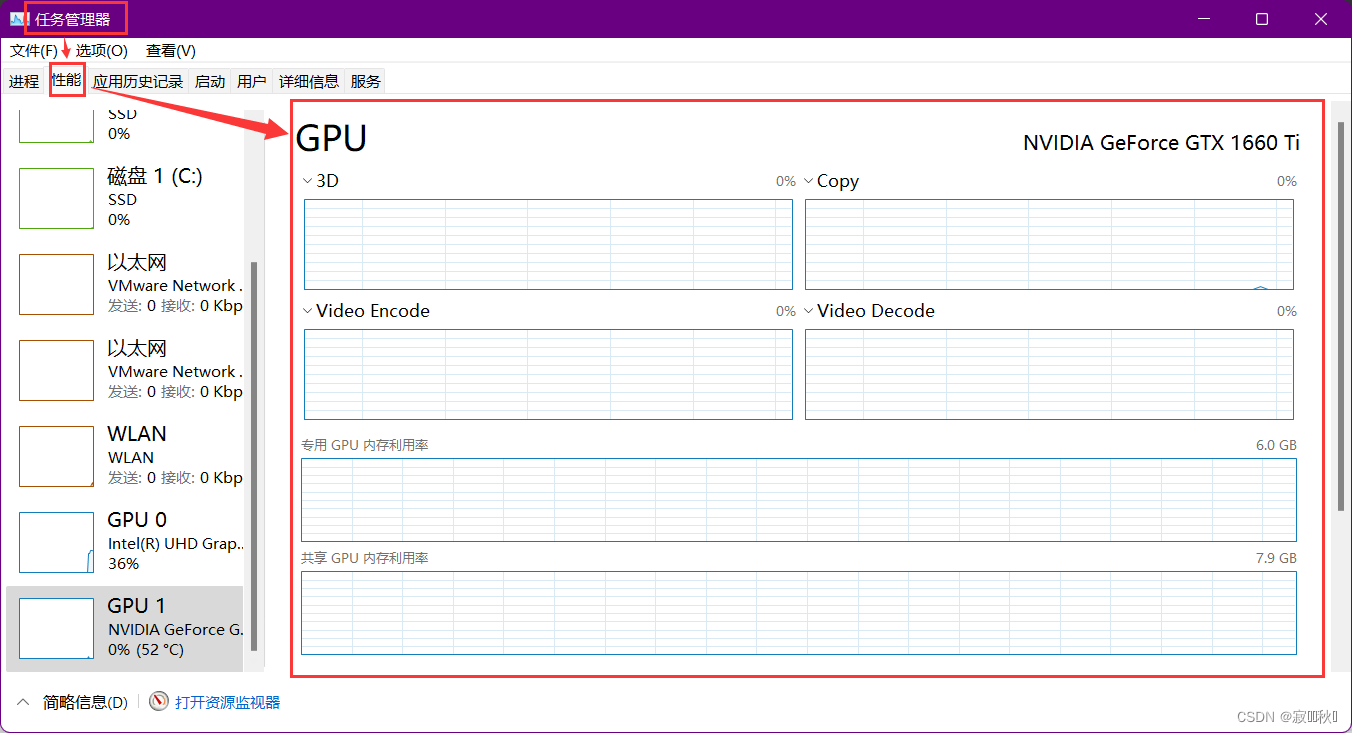Expand the 3D engine dropdown
The image size is (1352, 733).
point(307,181)
